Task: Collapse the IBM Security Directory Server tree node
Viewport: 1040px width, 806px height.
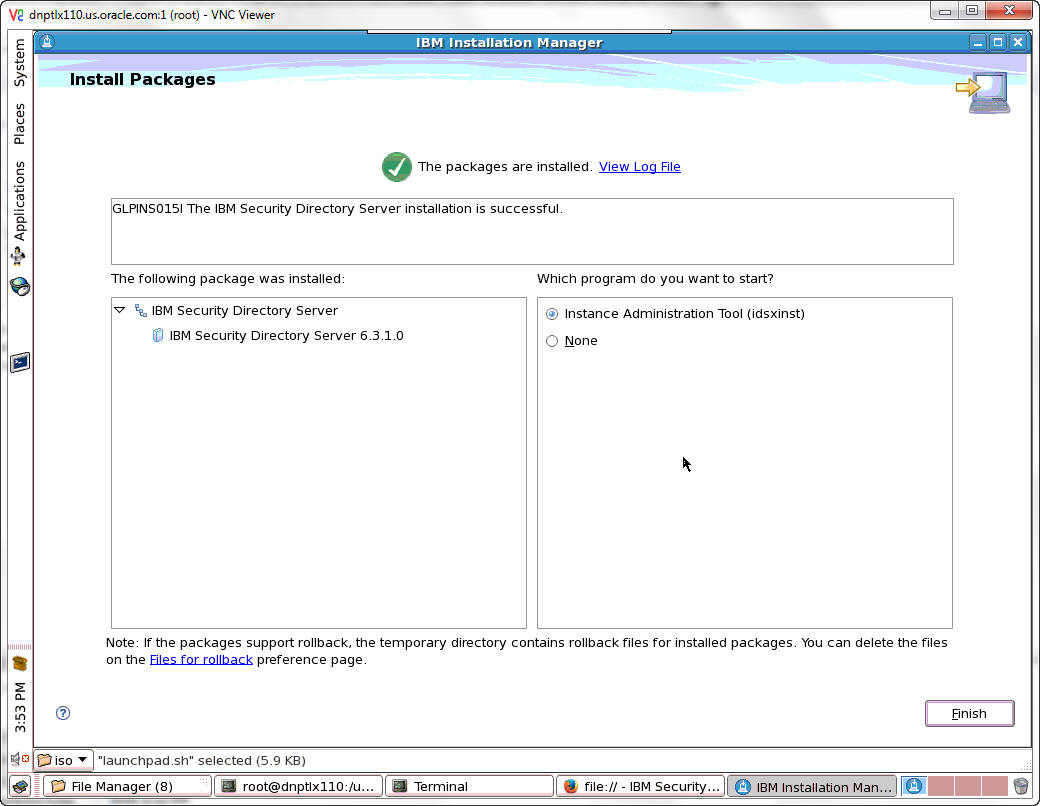Action: pos(119,310)
